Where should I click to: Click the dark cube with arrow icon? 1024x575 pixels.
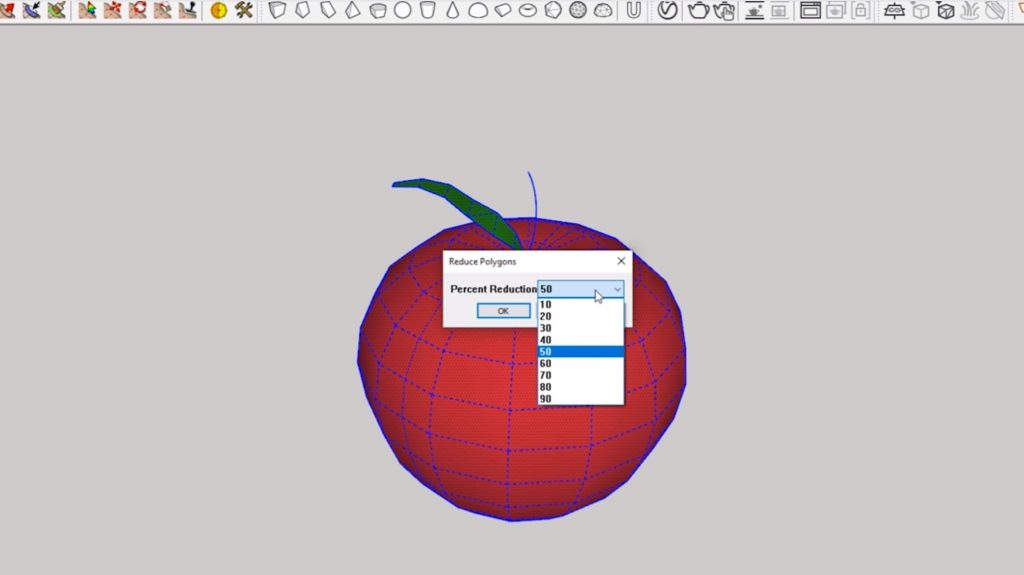coord(946,10)
